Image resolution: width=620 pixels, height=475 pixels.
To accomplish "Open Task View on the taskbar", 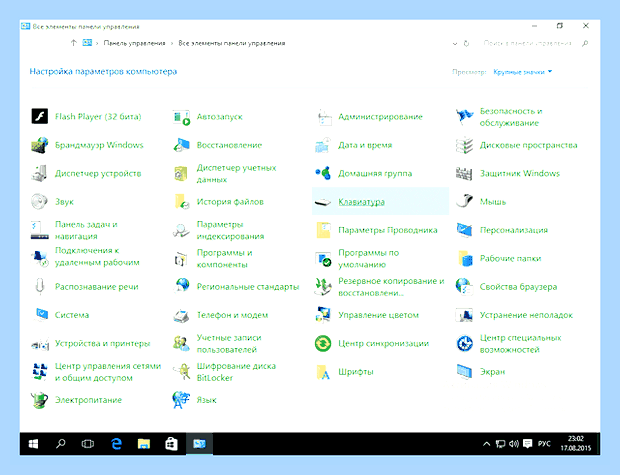I will (88, 444).
